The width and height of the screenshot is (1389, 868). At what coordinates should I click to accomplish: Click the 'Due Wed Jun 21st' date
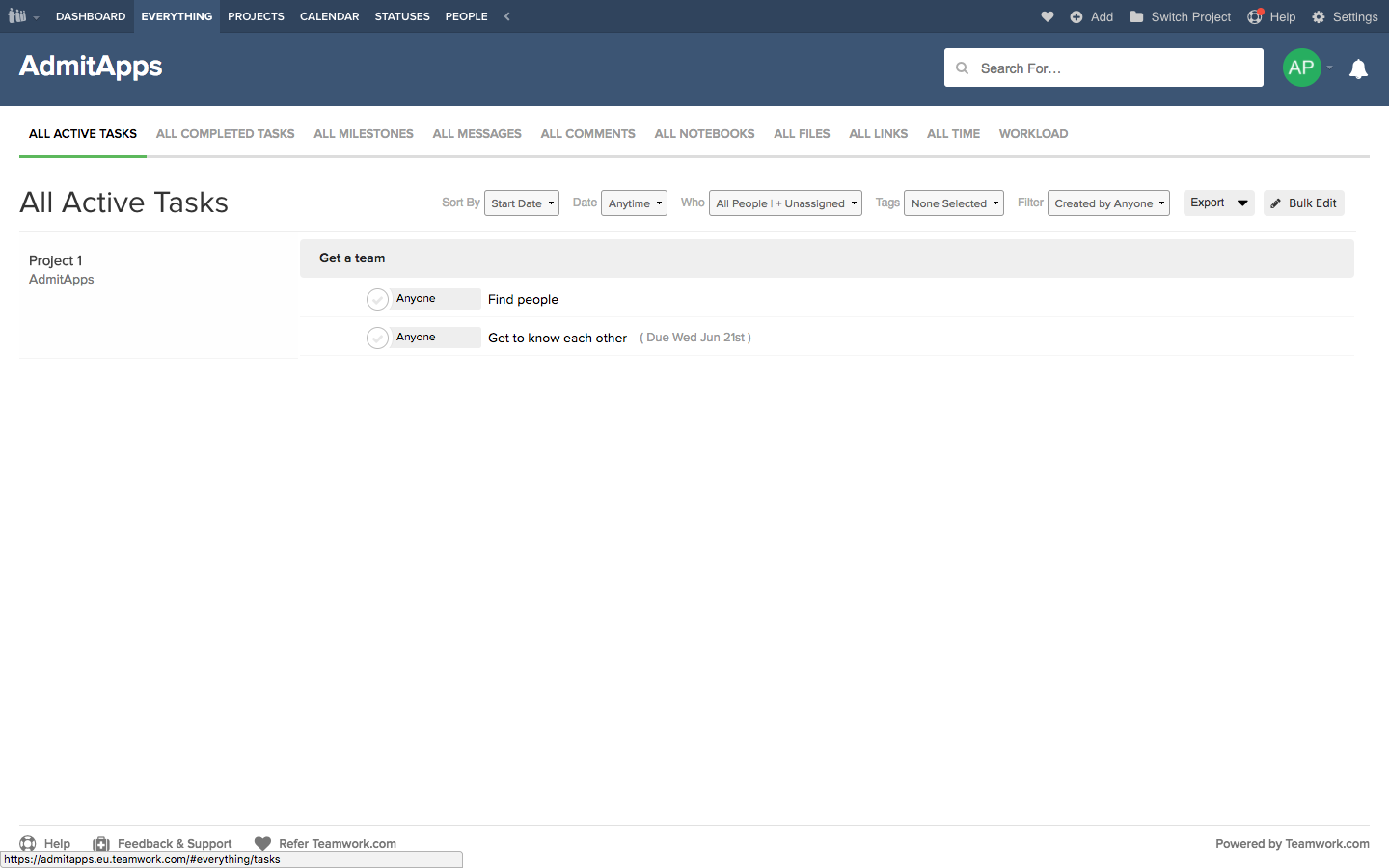pyautogui.click(x=695, y=338)
